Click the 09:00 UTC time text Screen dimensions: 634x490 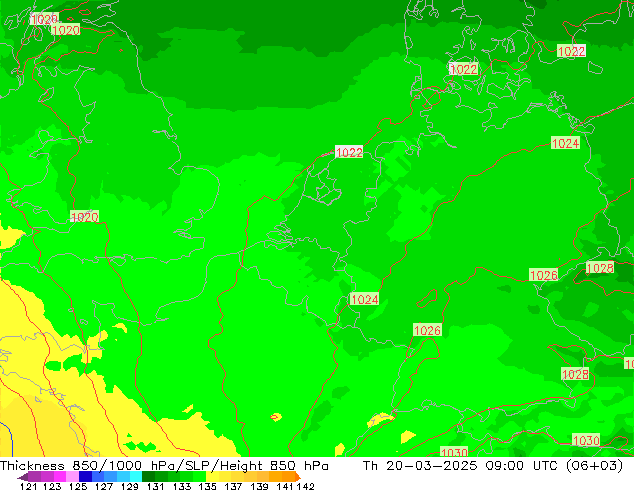[522, 466]
